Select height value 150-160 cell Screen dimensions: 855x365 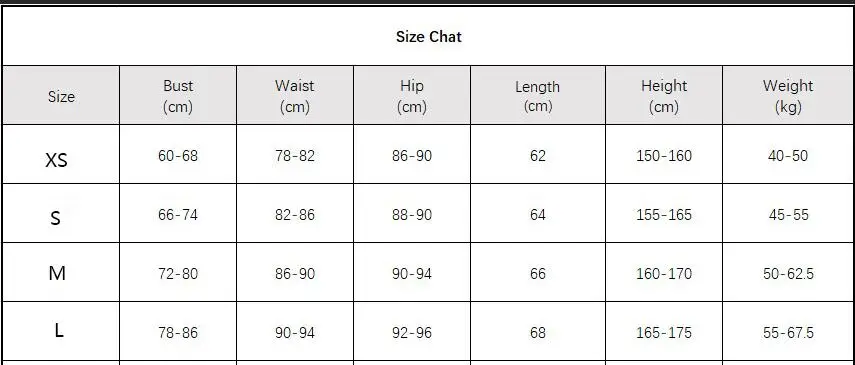point(664,154)
